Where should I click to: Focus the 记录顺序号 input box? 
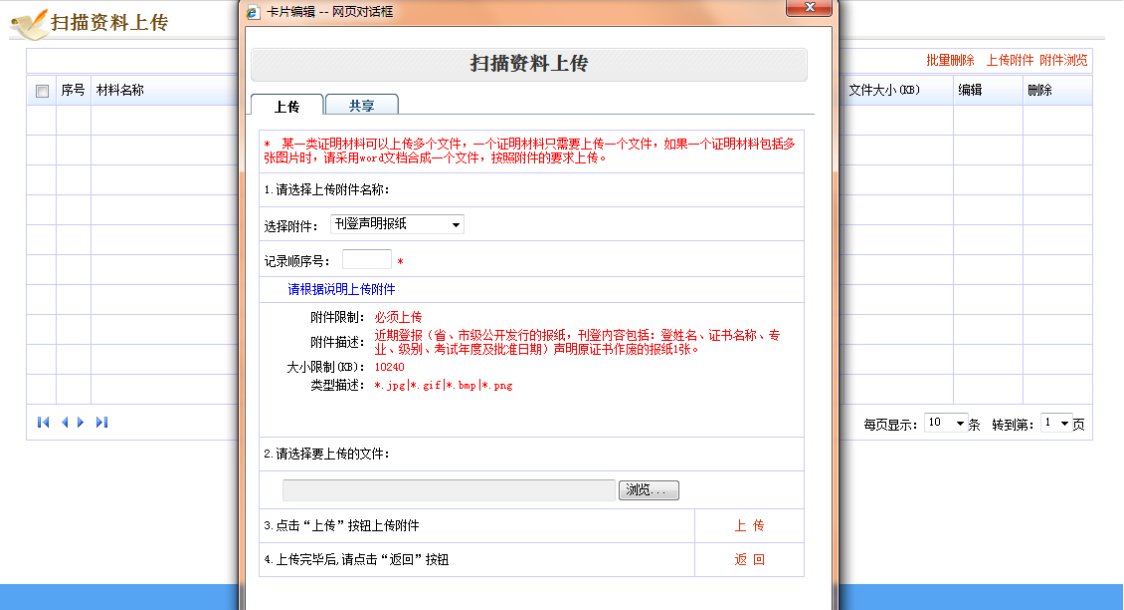367,259
